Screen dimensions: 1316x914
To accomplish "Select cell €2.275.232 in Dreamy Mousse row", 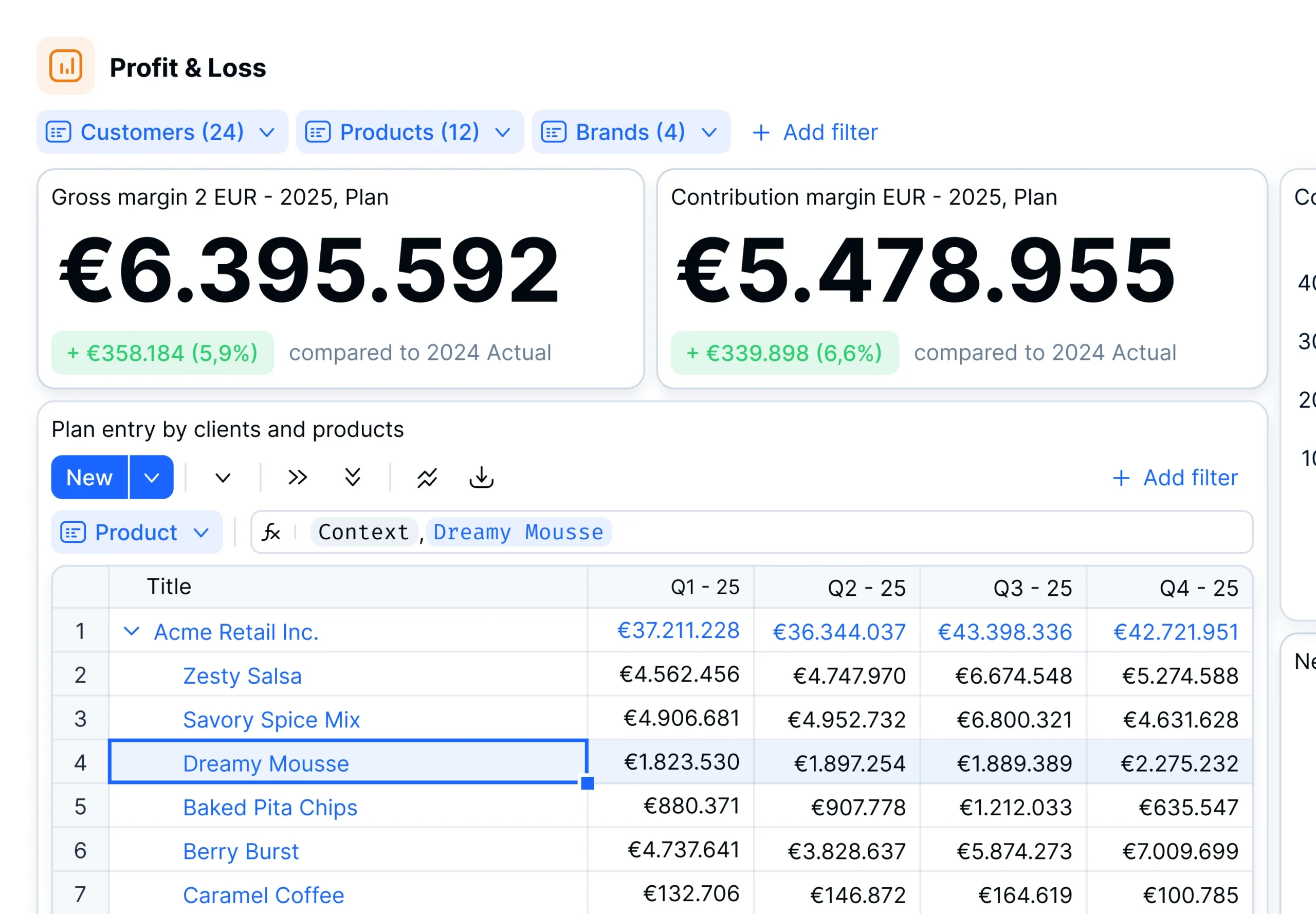I will [x=1169, y=762].
